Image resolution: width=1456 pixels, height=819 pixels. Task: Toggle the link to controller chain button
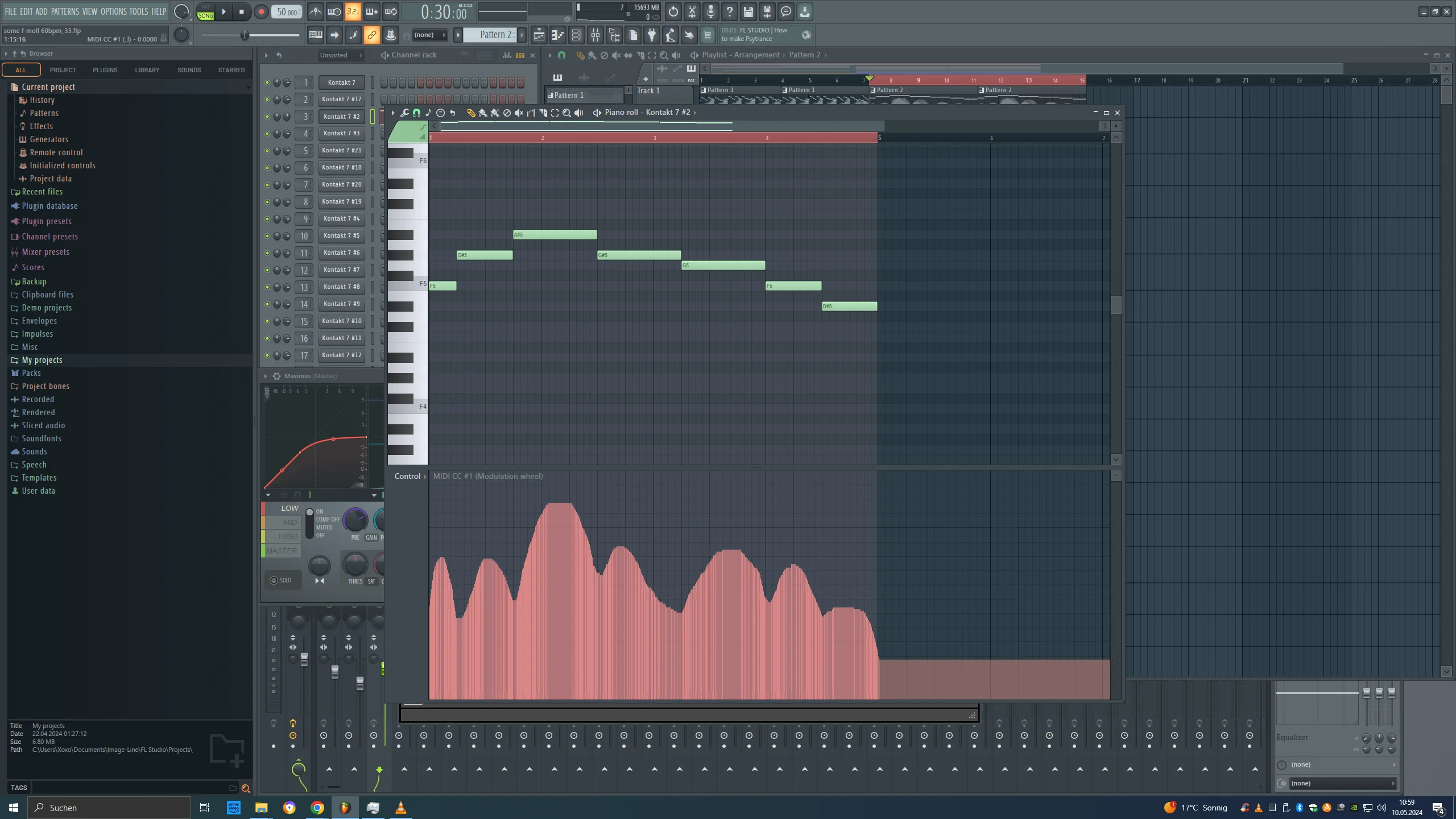click(x=371, y=35)
